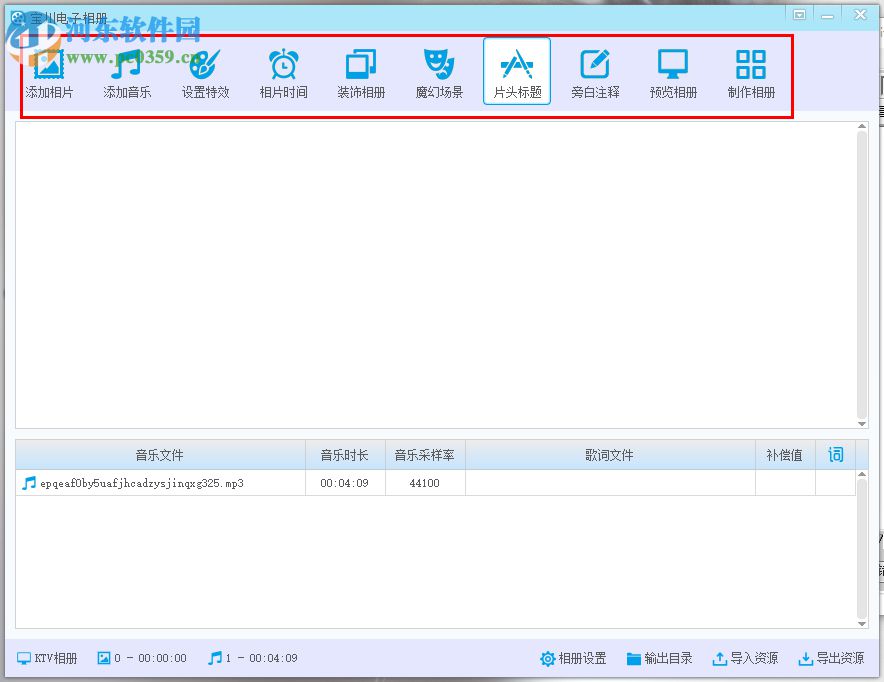Click the photo count 0 - 00:00:00 indicator
This screenshot has width=884, height=682.
[x=142, y=658]
